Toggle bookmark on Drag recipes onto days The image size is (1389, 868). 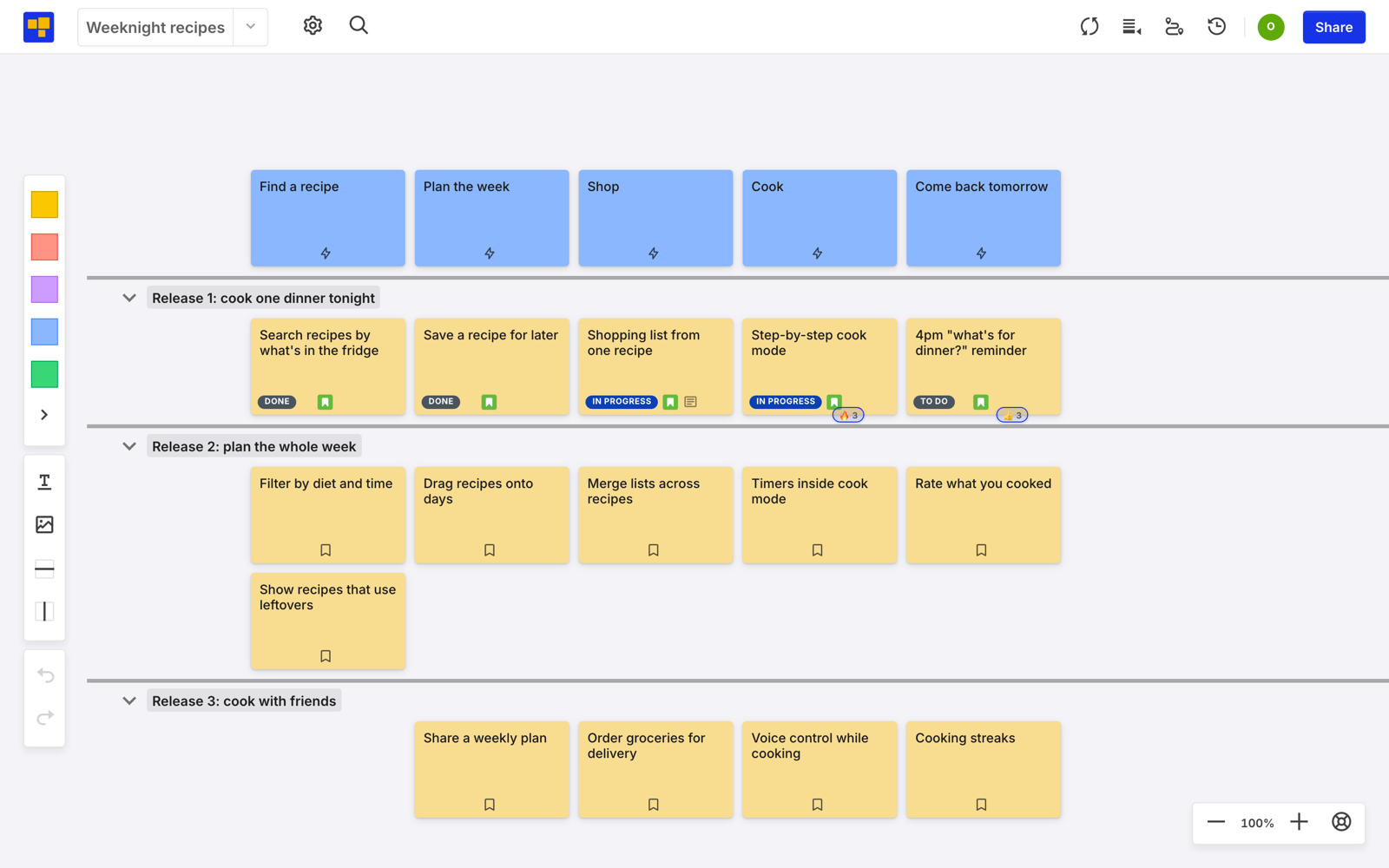[490, 550]
